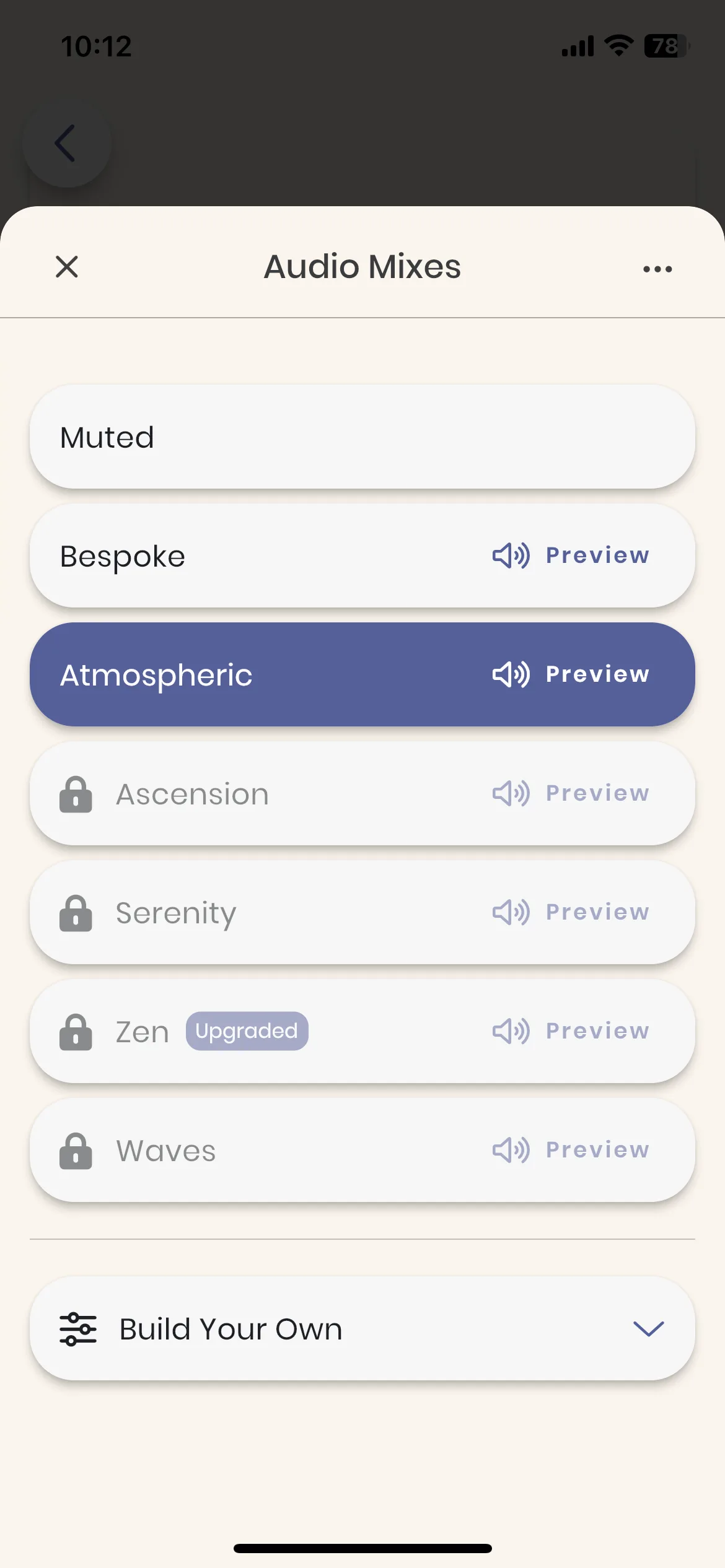Tap the speaker icon on Atmospheric row
The image size is (725, 1568).
[511, 674]
